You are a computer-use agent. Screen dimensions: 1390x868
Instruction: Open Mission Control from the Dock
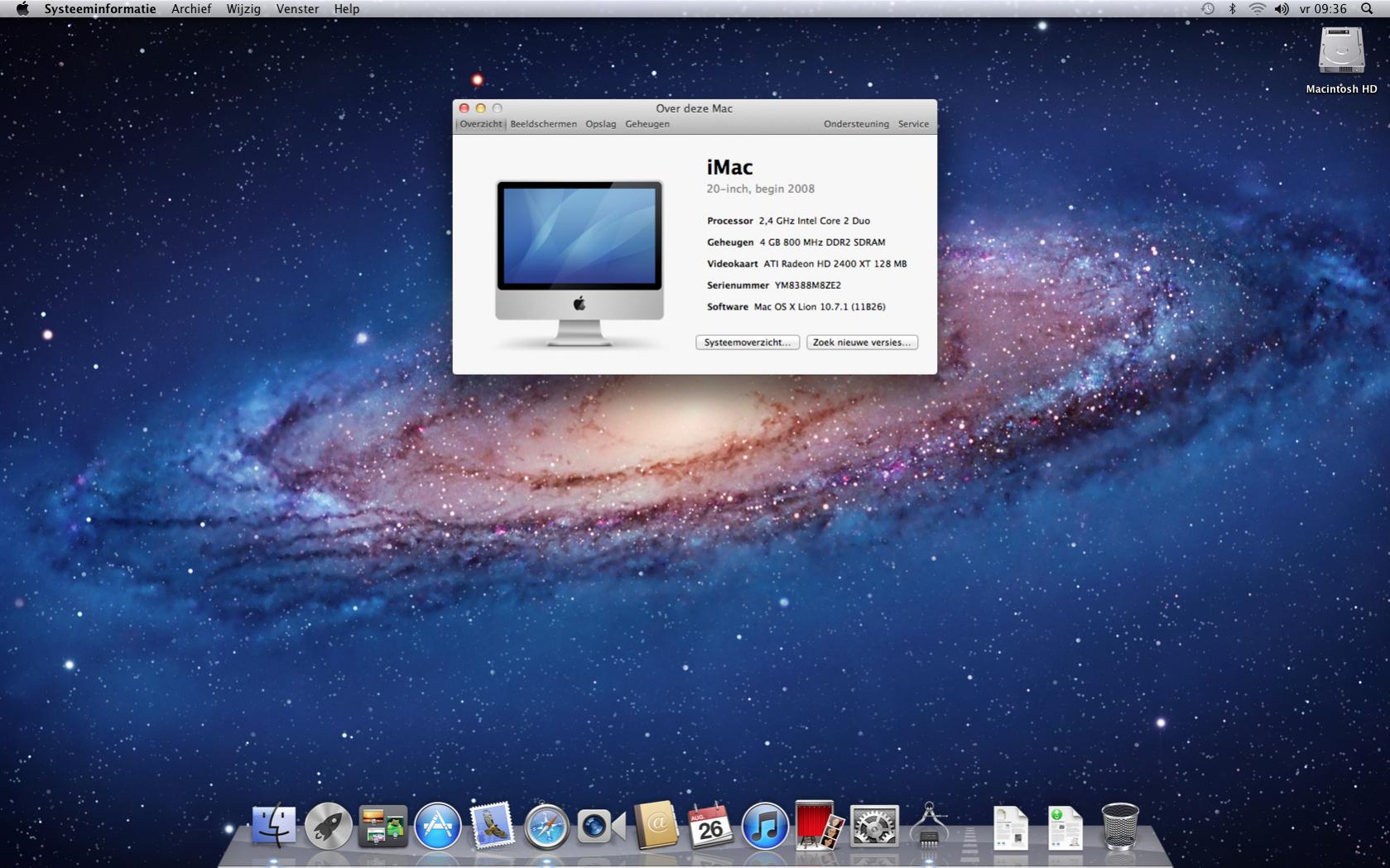382,825
